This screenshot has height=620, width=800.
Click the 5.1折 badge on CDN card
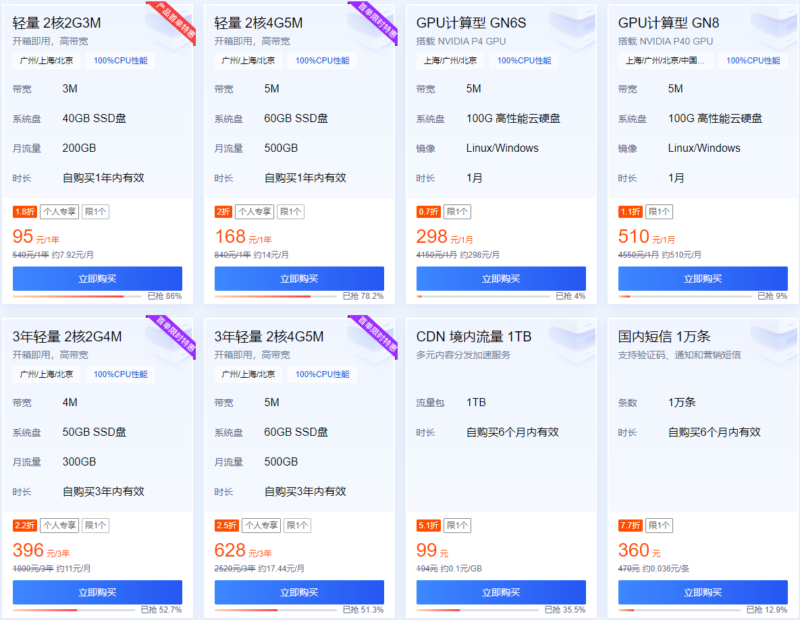click(428, 525)
